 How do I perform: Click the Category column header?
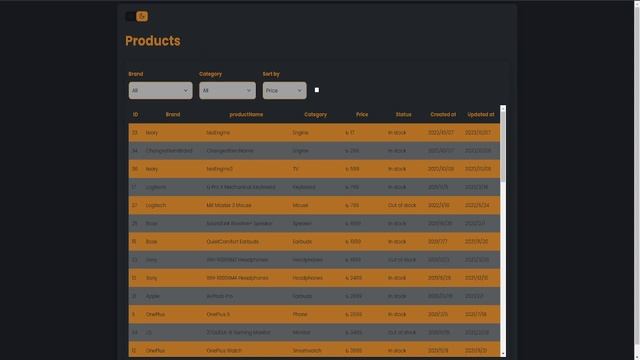point(315,115)
